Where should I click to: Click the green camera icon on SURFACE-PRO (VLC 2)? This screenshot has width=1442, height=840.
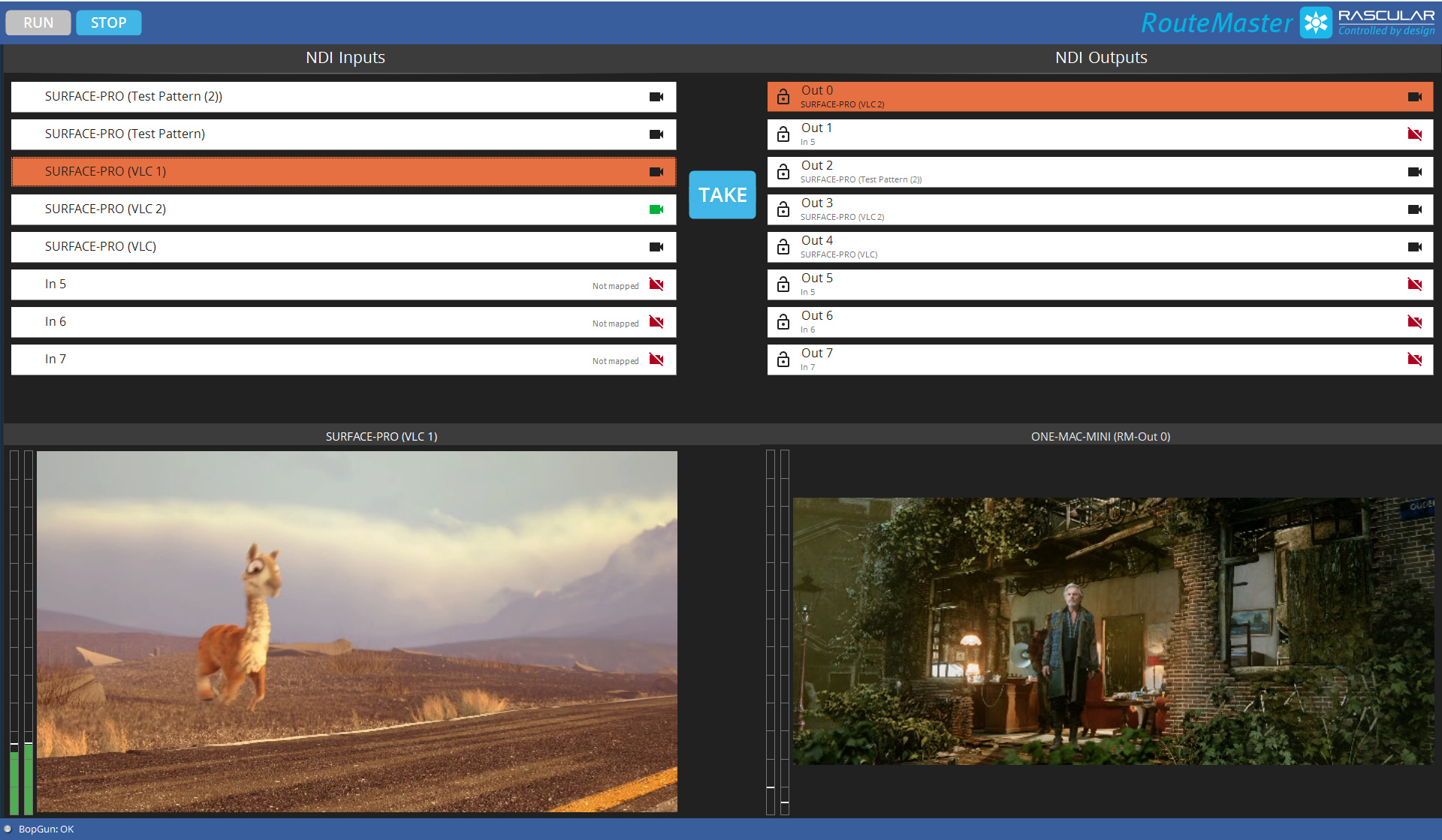656,209
